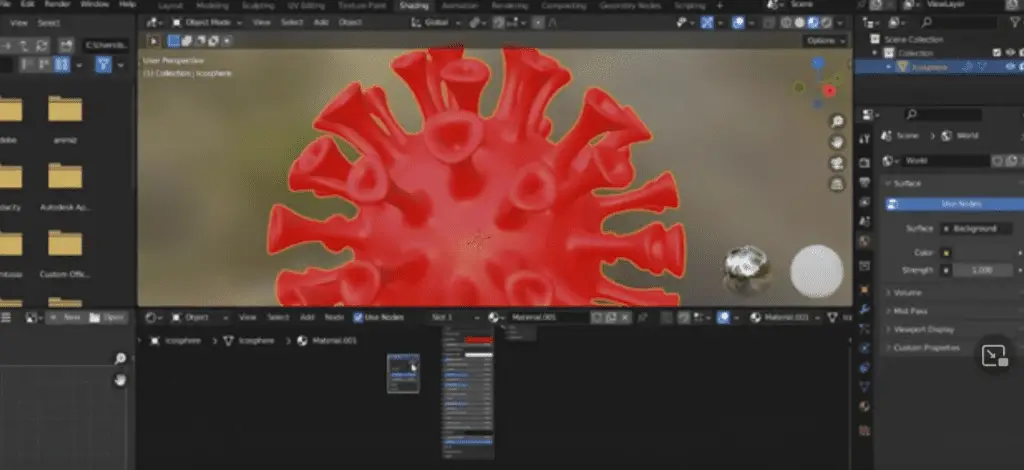Click the outliner search field

(959, 23)
